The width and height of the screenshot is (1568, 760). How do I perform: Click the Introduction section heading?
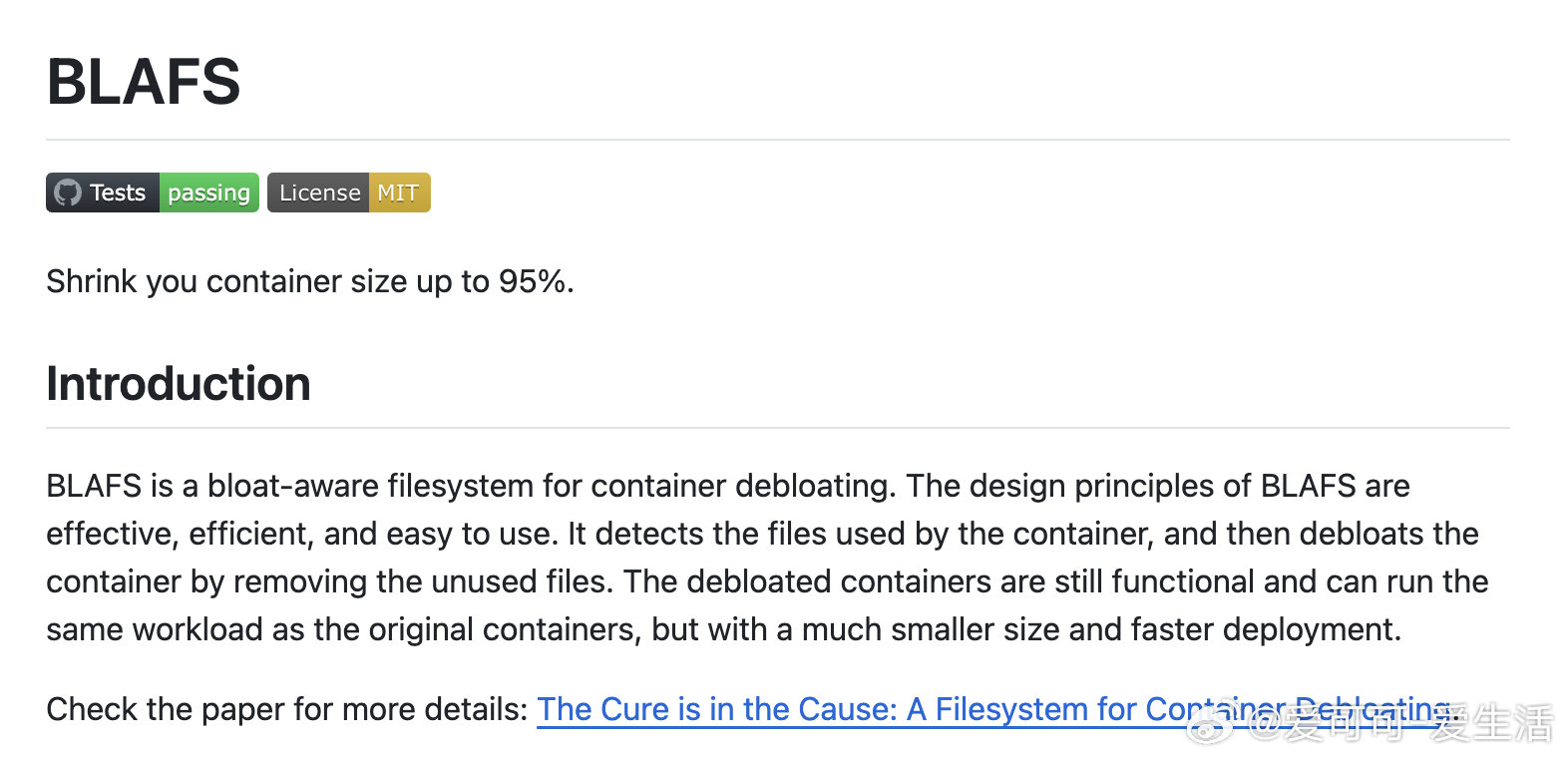tap(179, 384)
